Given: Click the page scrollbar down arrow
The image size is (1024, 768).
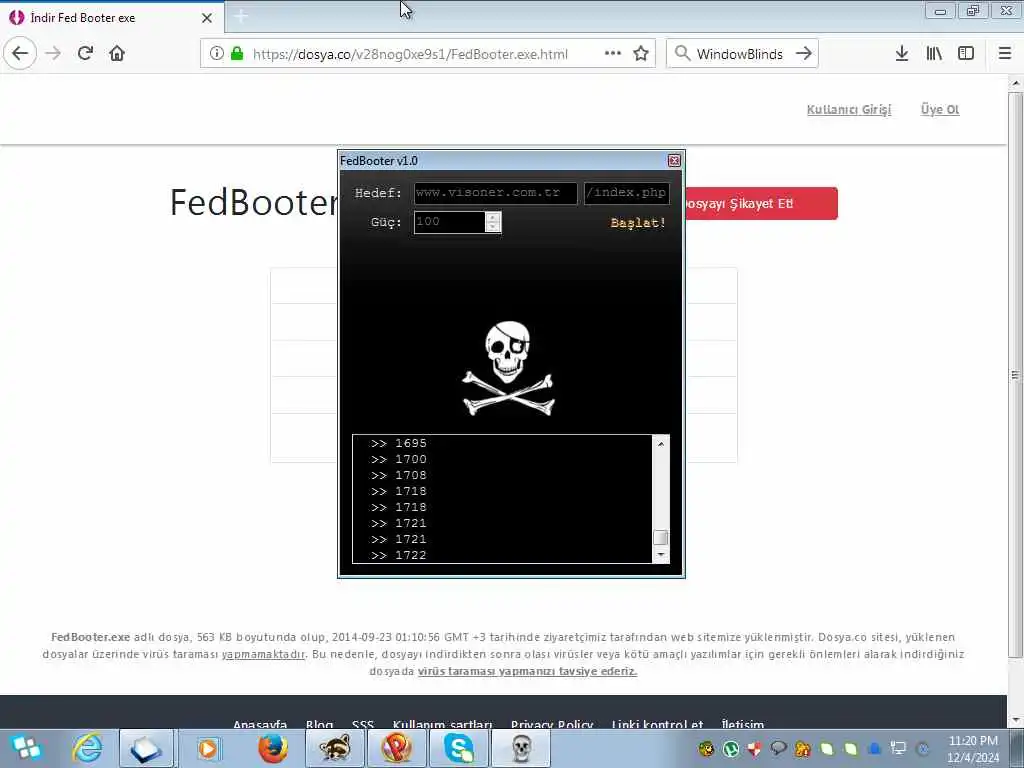Looking at the screenshot, I should (x=1016, y=720).
